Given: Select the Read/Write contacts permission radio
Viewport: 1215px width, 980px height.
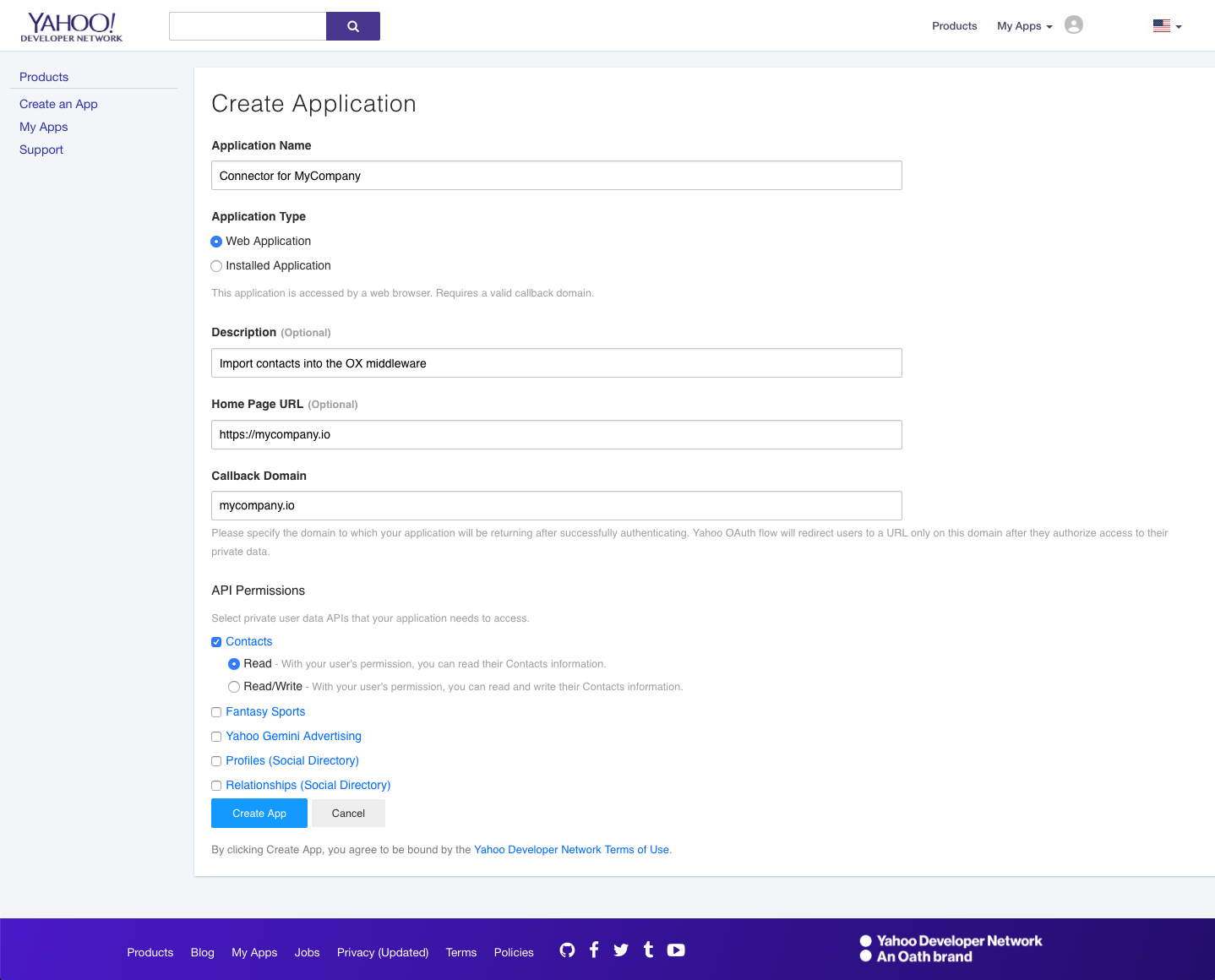Looking at the screenshot, I should (234, 687).
